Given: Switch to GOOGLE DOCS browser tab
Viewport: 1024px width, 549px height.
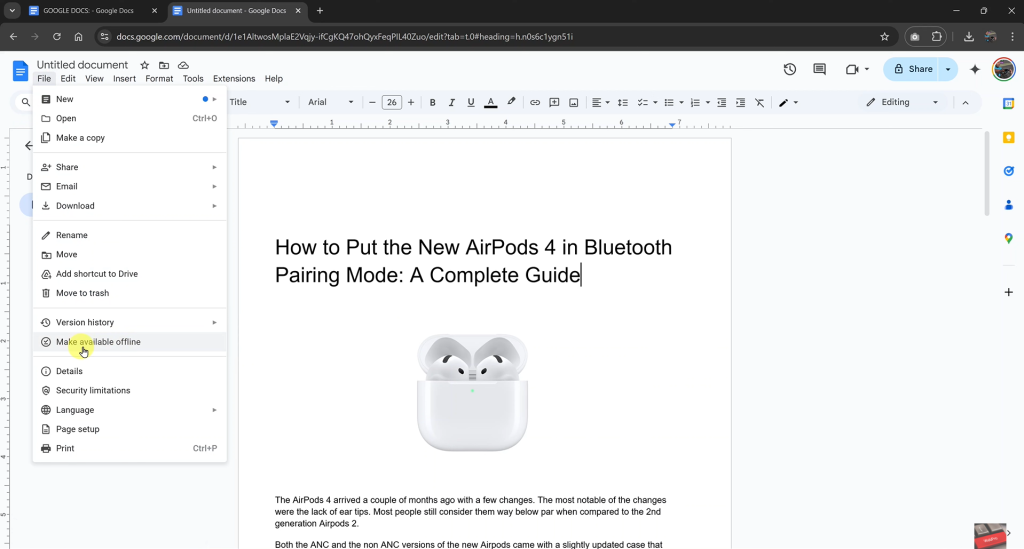Looking at the screenshot, I should pos(93,11).
